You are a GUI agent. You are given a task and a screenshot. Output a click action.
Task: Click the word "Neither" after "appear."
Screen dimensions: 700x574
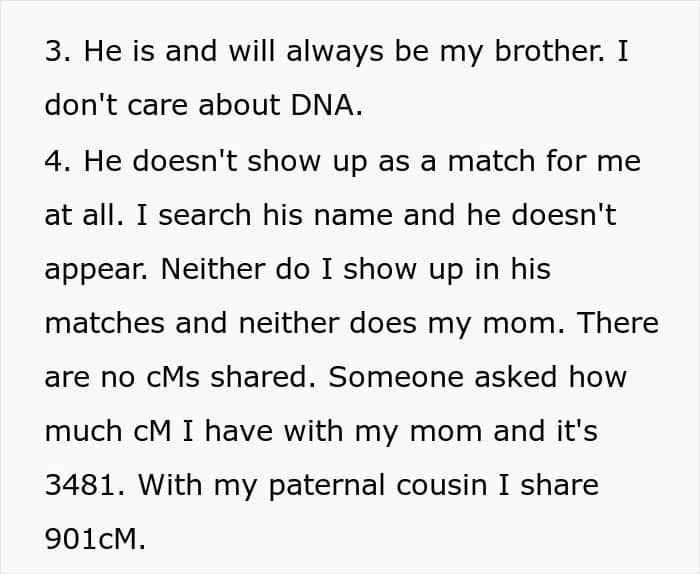[x=212, y=268]
